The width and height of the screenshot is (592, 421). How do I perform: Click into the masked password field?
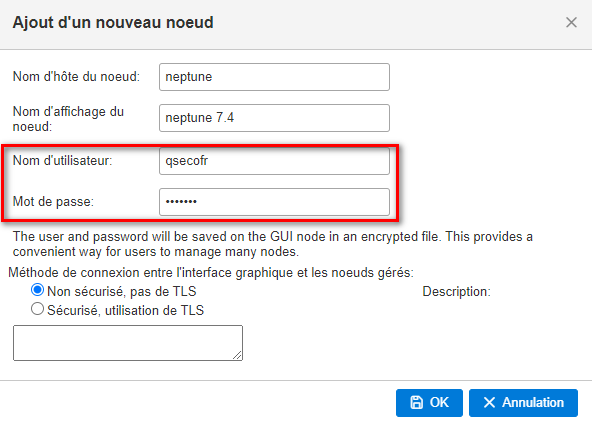(x=274, y=202)
